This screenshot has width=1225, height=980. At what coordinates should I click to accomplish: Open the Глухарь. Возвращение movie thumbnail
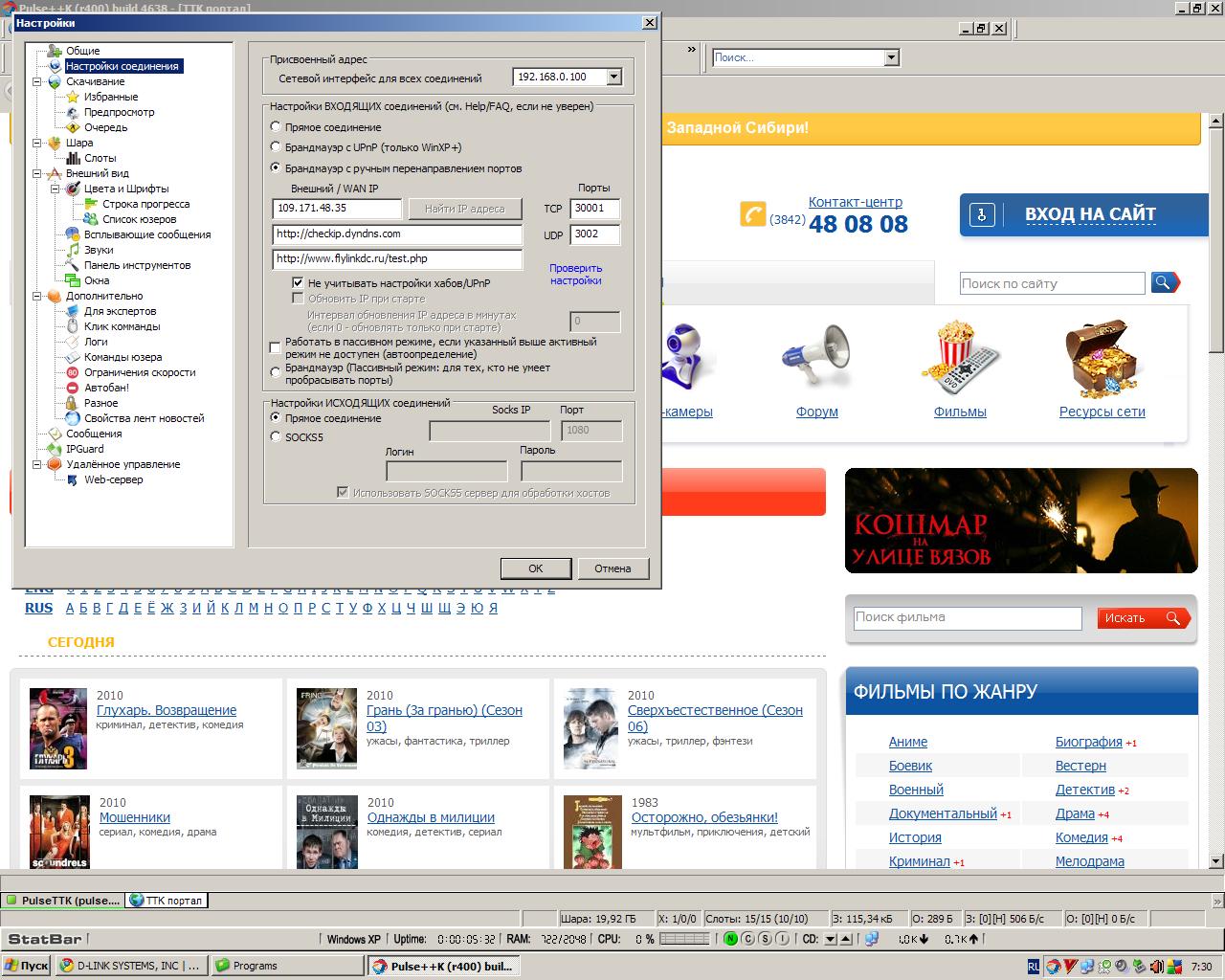point(57,729)
